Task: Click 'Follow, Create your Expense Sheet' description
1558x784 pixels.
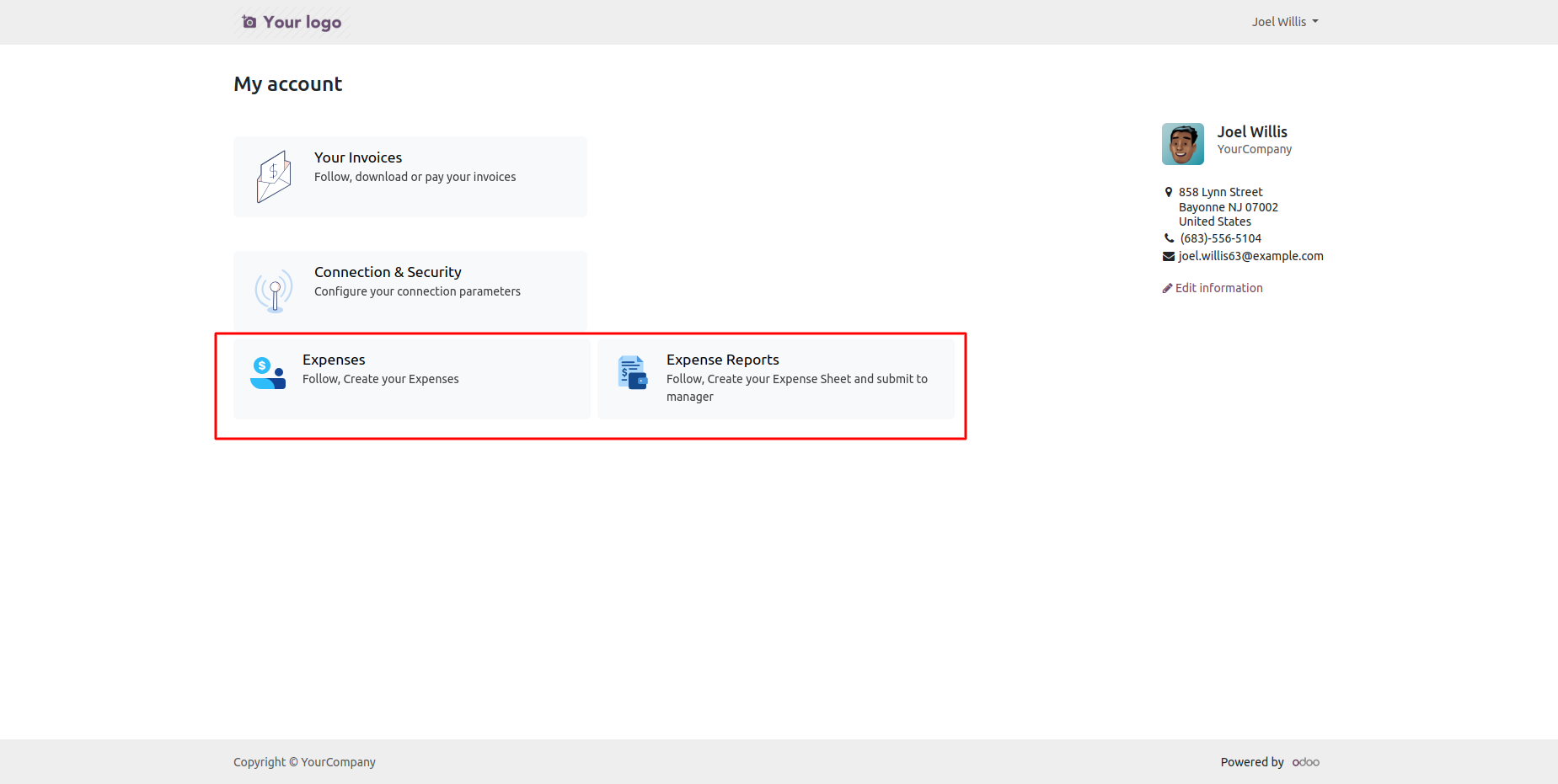Action: click(x=797, y=387)
